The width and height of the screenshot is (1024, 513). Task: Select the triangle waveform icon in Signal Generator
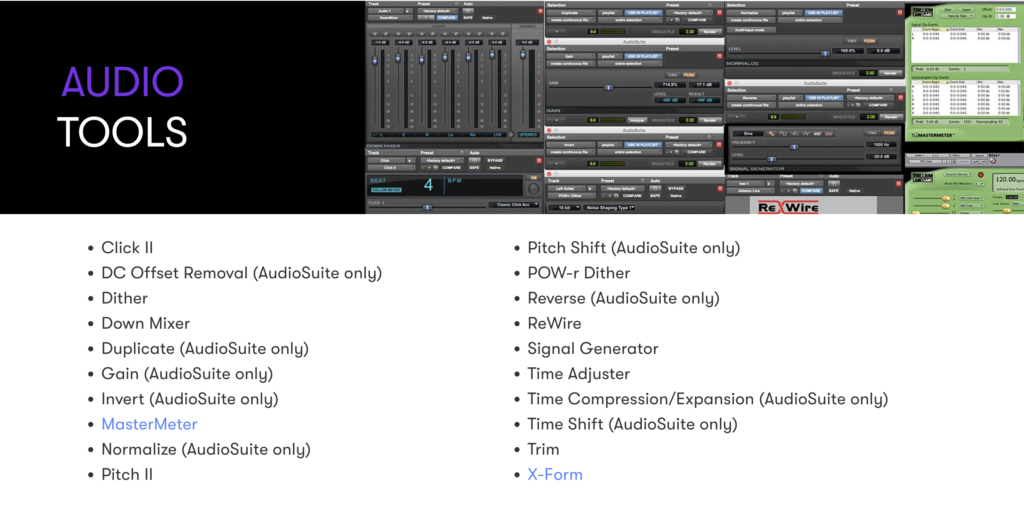click(x=806, y=133)
